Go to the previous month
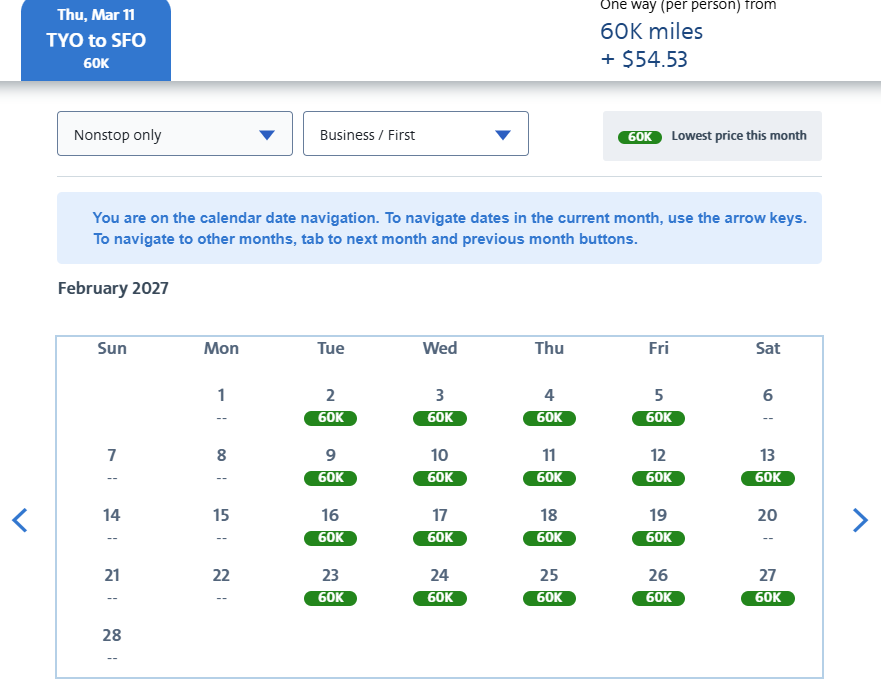 tap(20, 520)
